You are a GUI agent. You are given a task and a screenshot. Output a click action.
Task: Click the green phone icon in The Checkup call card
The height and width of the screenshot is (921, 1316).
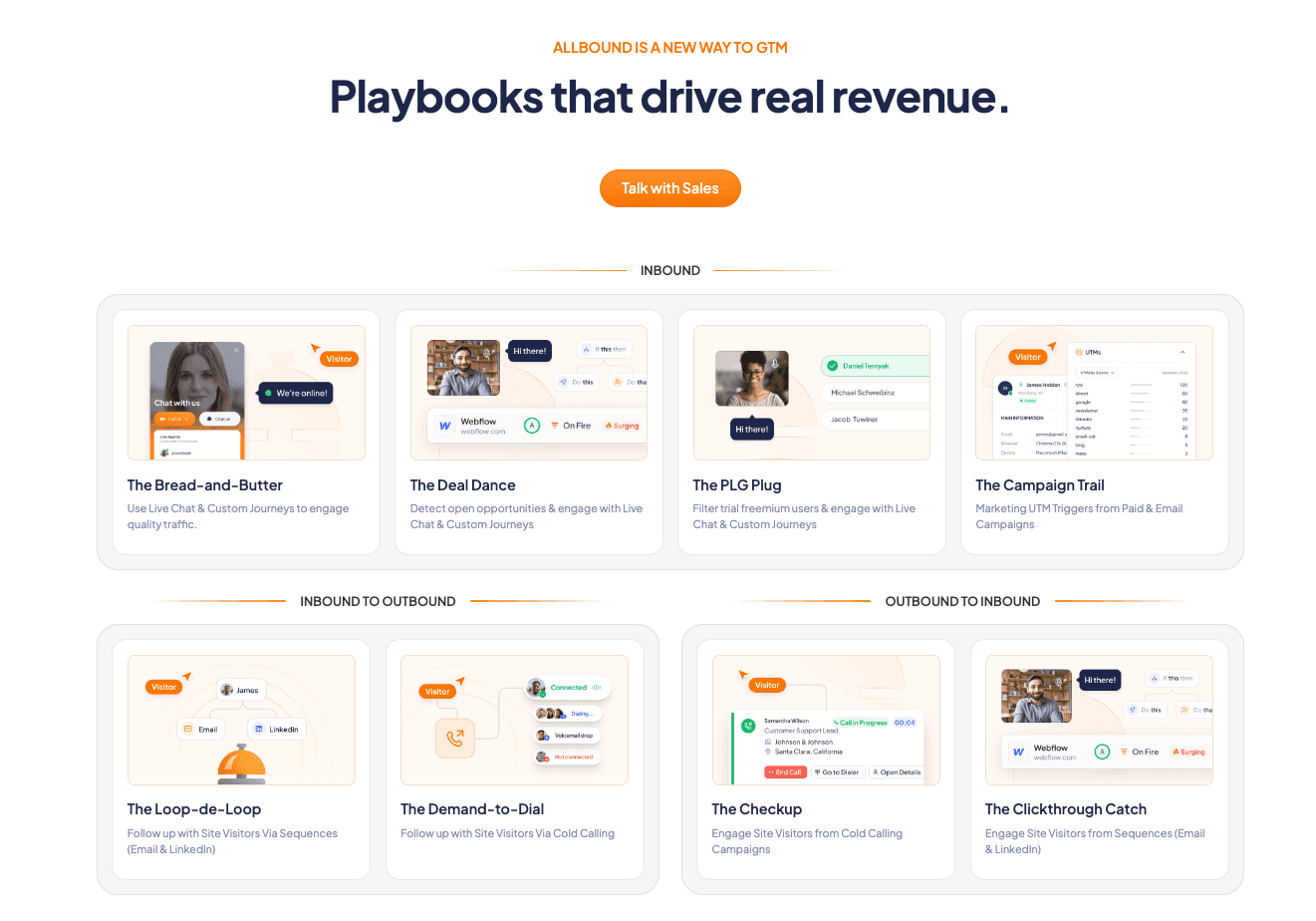(748, 726)
